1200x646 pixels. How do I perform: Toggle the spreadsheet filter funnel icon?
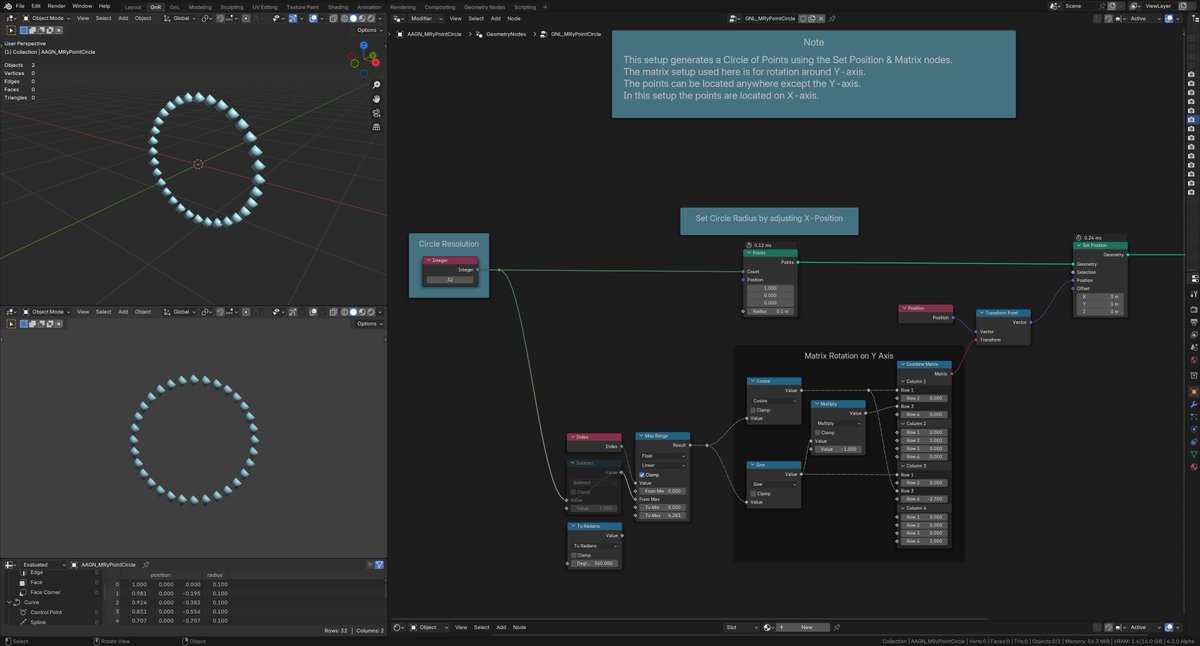(379, 565)
